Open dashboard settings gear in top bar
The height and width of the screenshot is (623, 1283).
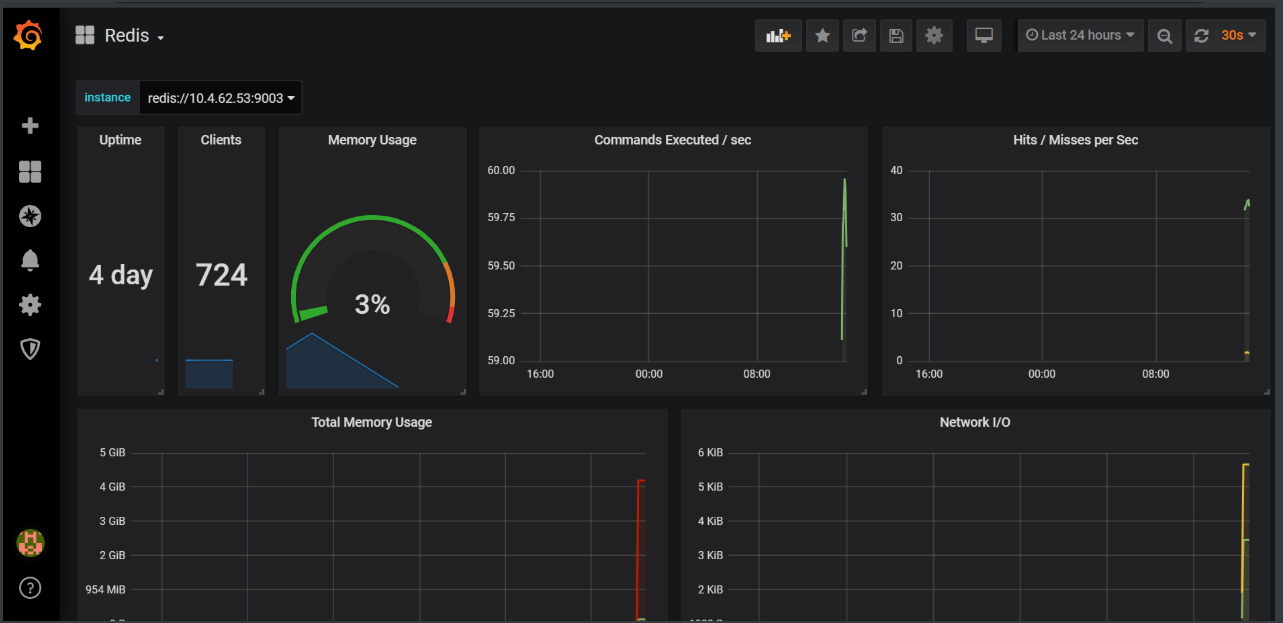pyautogui.click(x=934, y=35)
